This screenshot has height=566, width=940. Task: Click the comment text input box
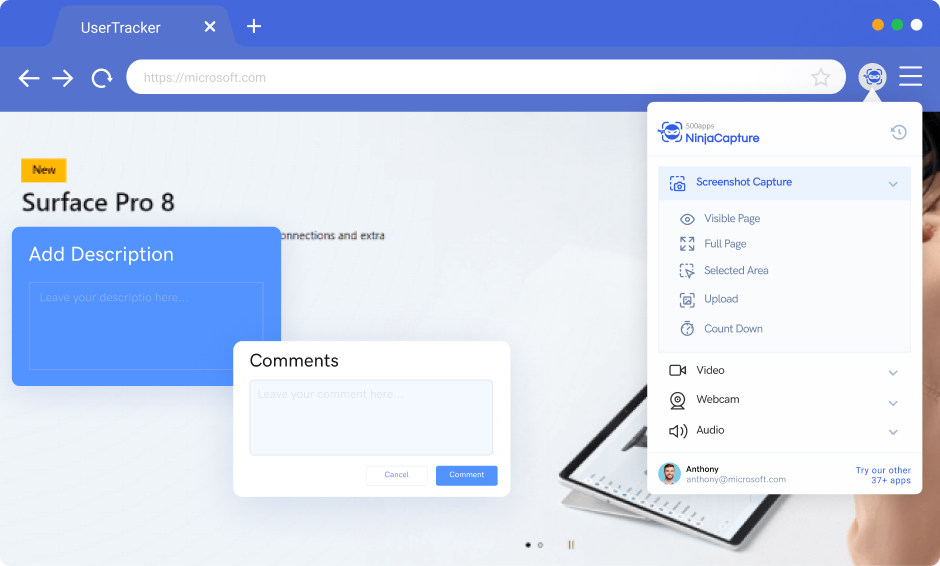coord(371,417)
